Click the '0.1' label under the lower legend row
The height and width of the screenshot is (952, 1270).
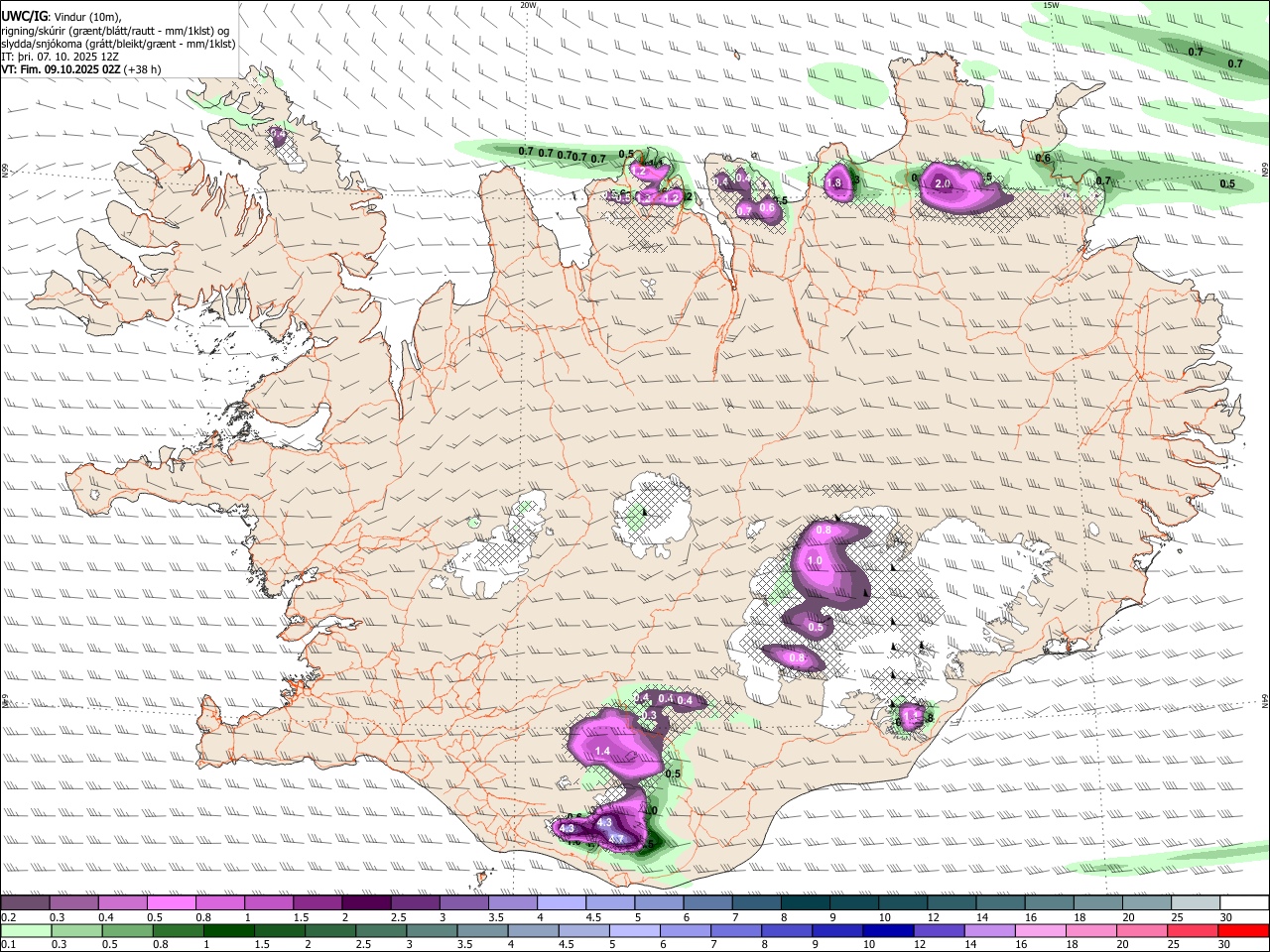coord(8,945)
